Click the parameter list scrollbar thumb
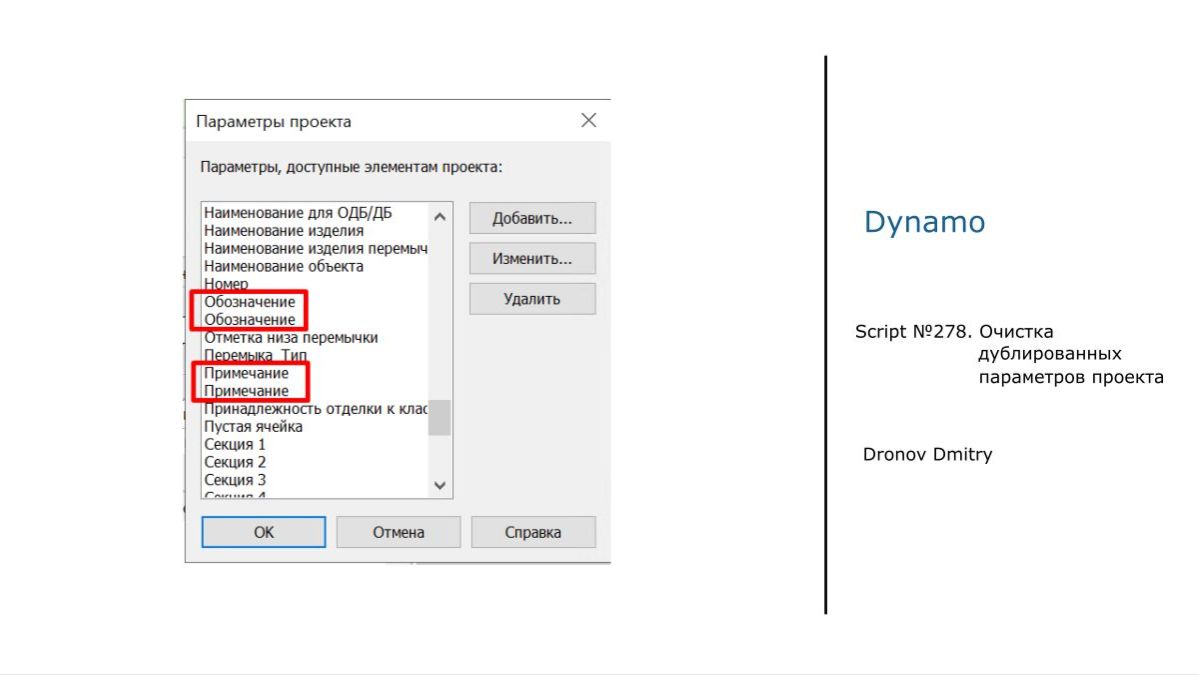The width and height of the screenshot is (1199, 675). 440,417
